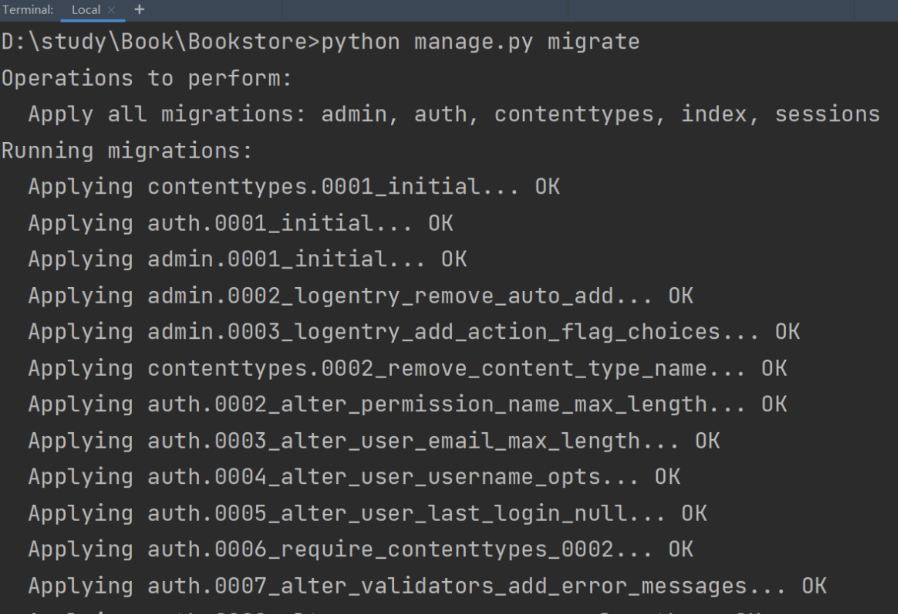Click the auth.0006_require_contenttypes_0002 line

(361, 550)
